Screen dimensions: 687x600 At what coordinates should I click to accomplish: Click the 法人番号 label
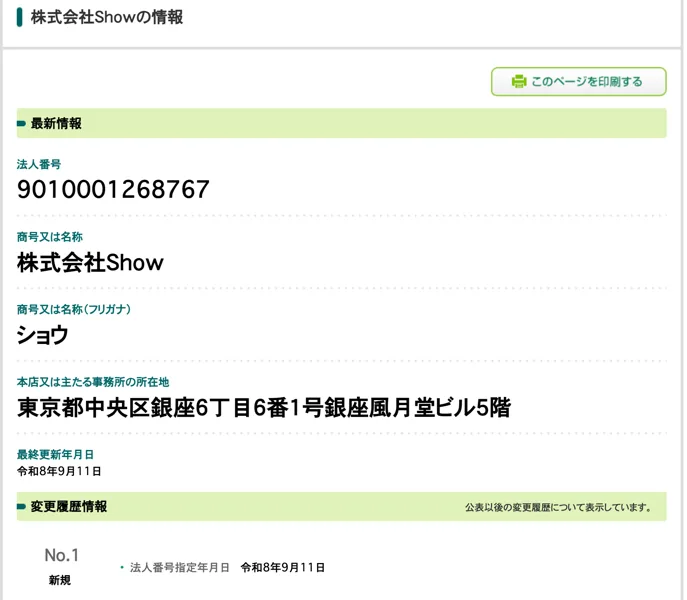tap(39, 164)
